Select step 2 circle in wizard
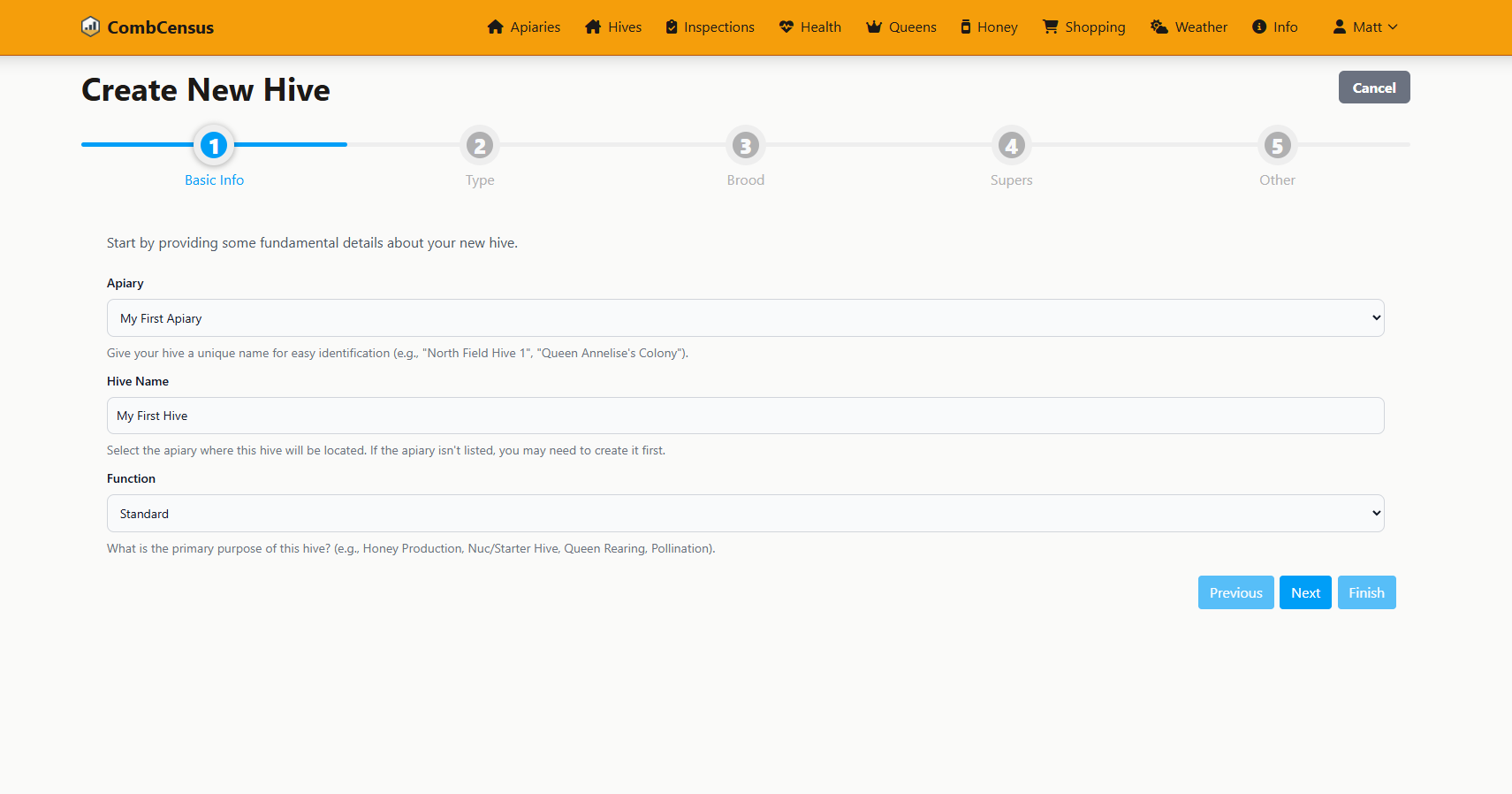The width and height of the screenshot is (1512, 794). (x=480, y=145)
